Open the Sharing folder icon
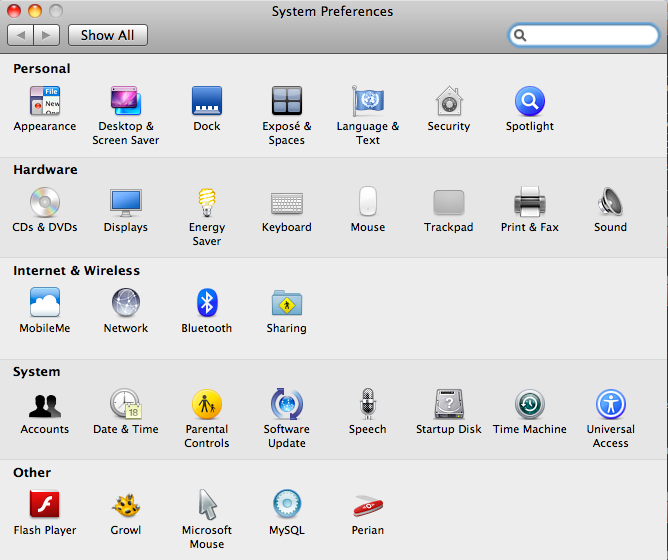The image size is (668, 560). click(x=287, y=304)
